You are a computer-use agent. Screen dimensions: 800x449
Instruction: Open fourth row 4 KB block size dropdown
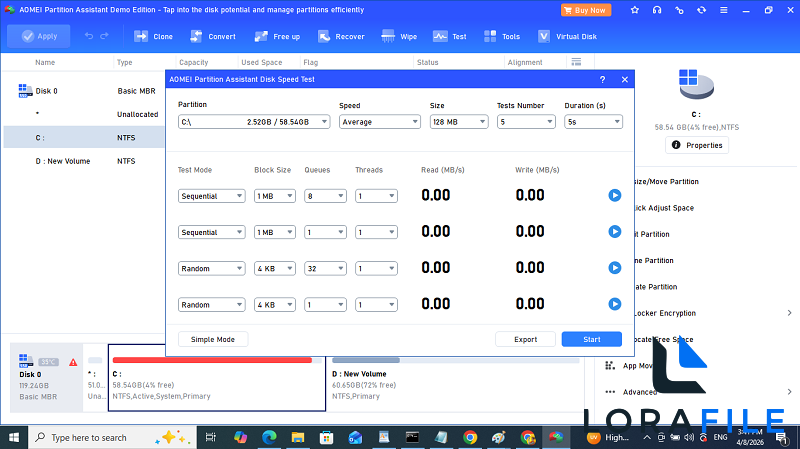tap(275, 305)
